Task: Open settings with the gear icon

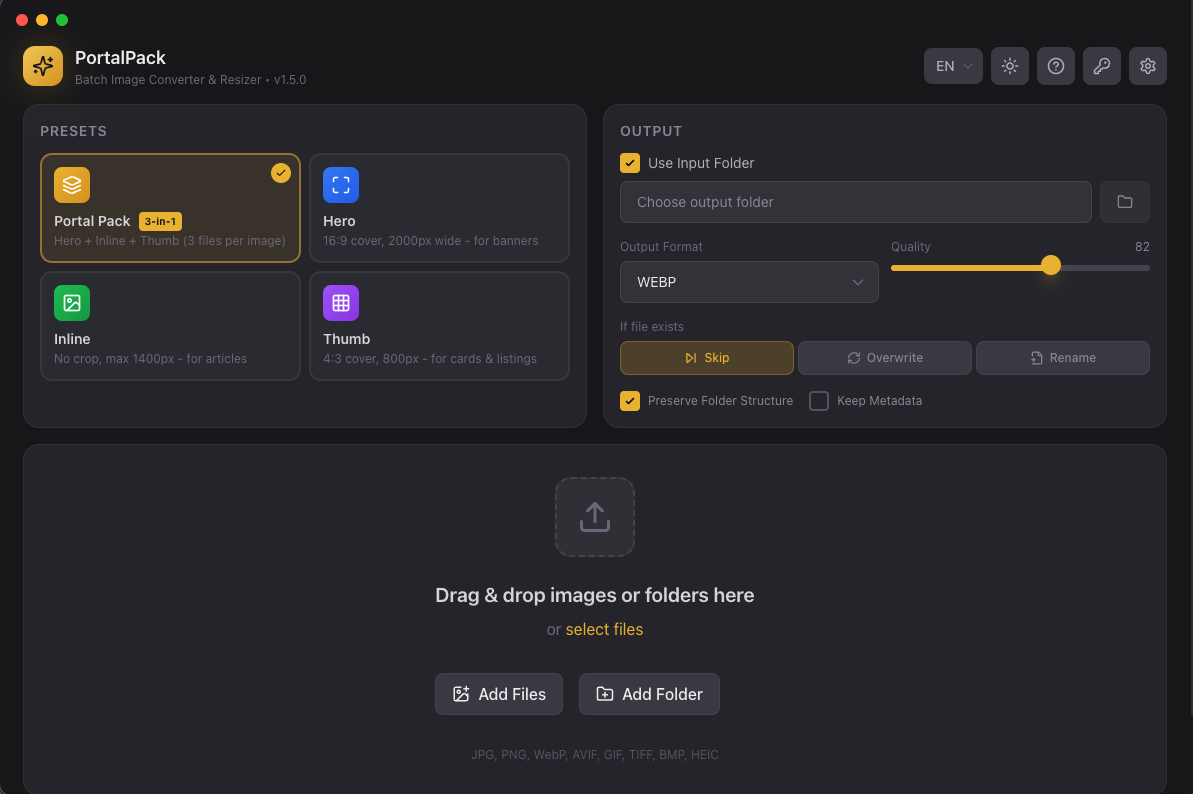Action: [x=1147, y=66]
